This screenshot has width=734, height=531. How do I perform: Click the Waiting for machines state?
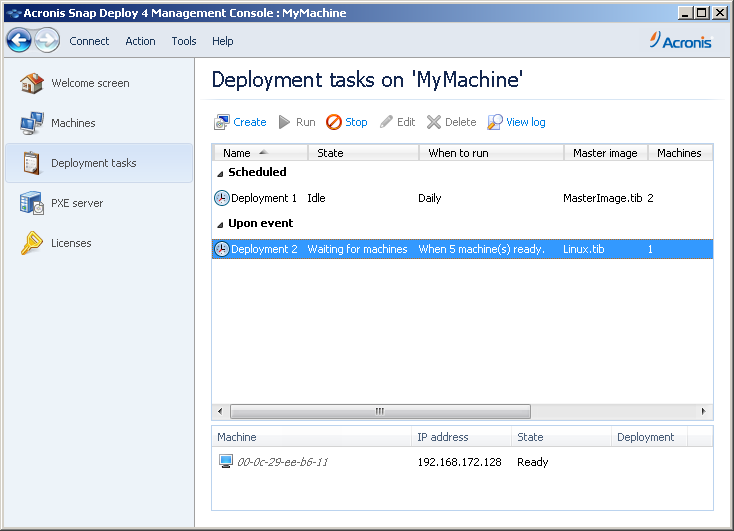(357, 249)
